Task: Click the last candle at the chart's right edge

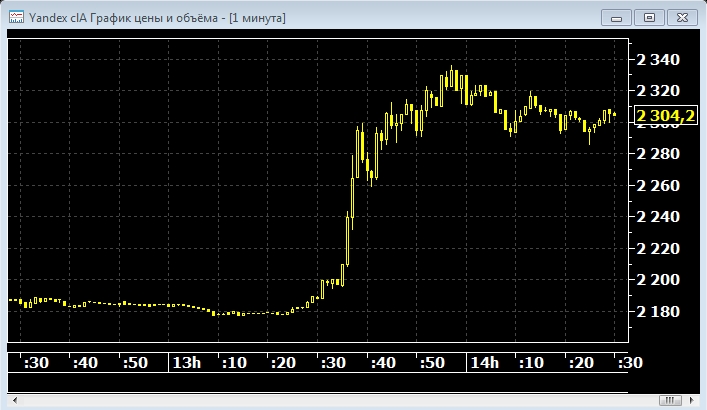Action: coord(612,114)
